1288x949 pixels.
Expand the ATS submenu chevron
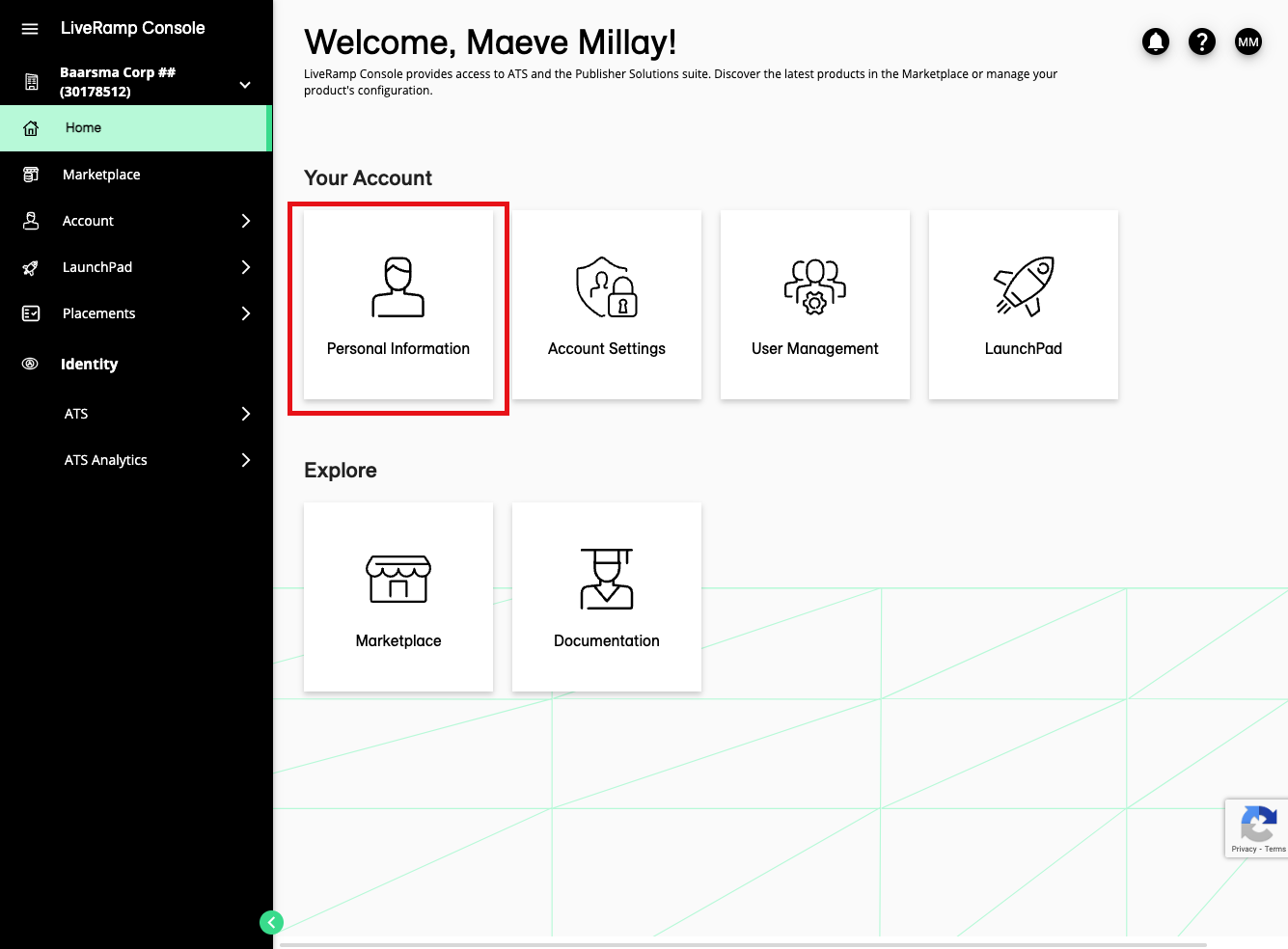click(246, 414)
